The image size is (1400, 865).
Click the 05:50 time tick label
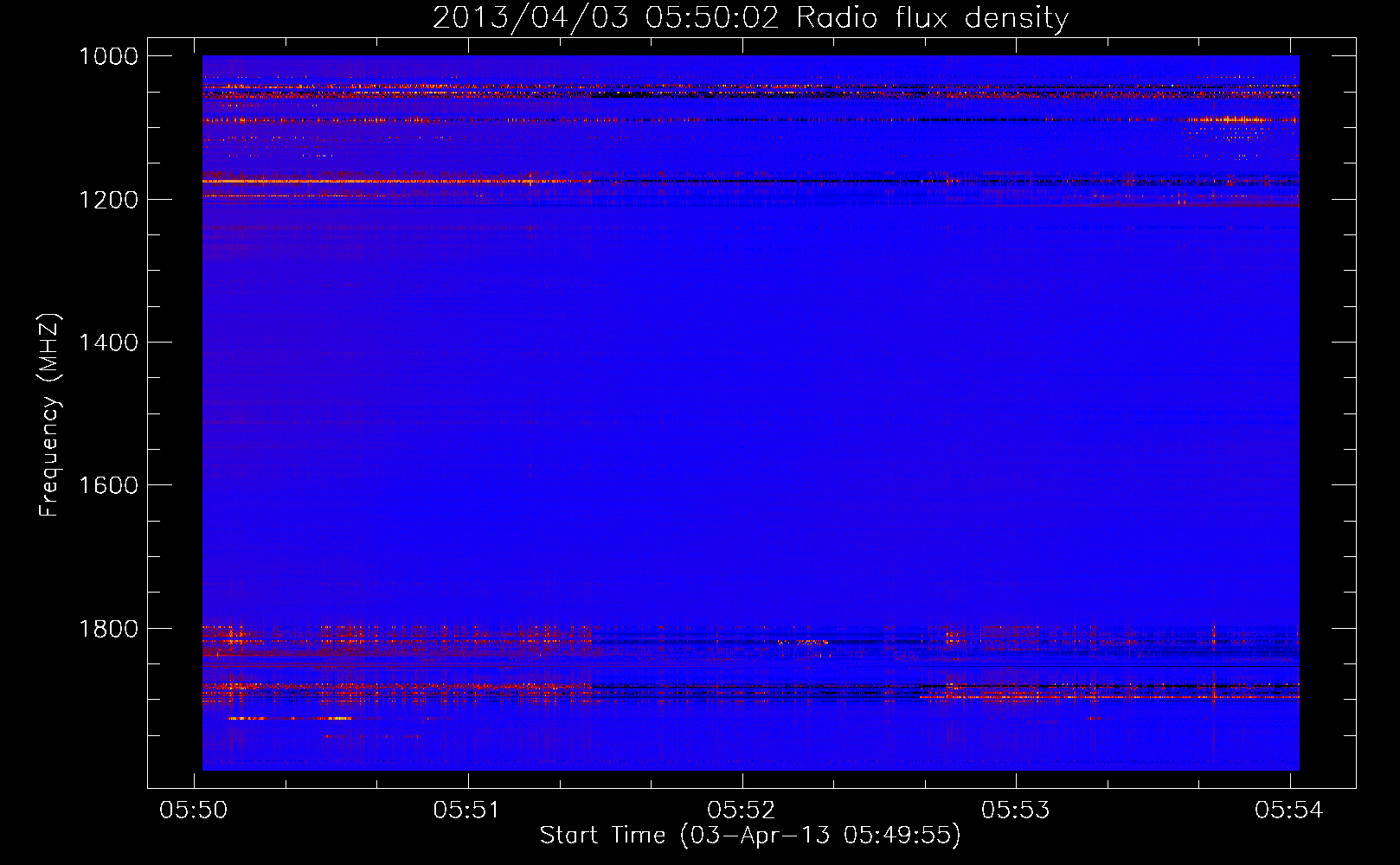click(194, 811)
